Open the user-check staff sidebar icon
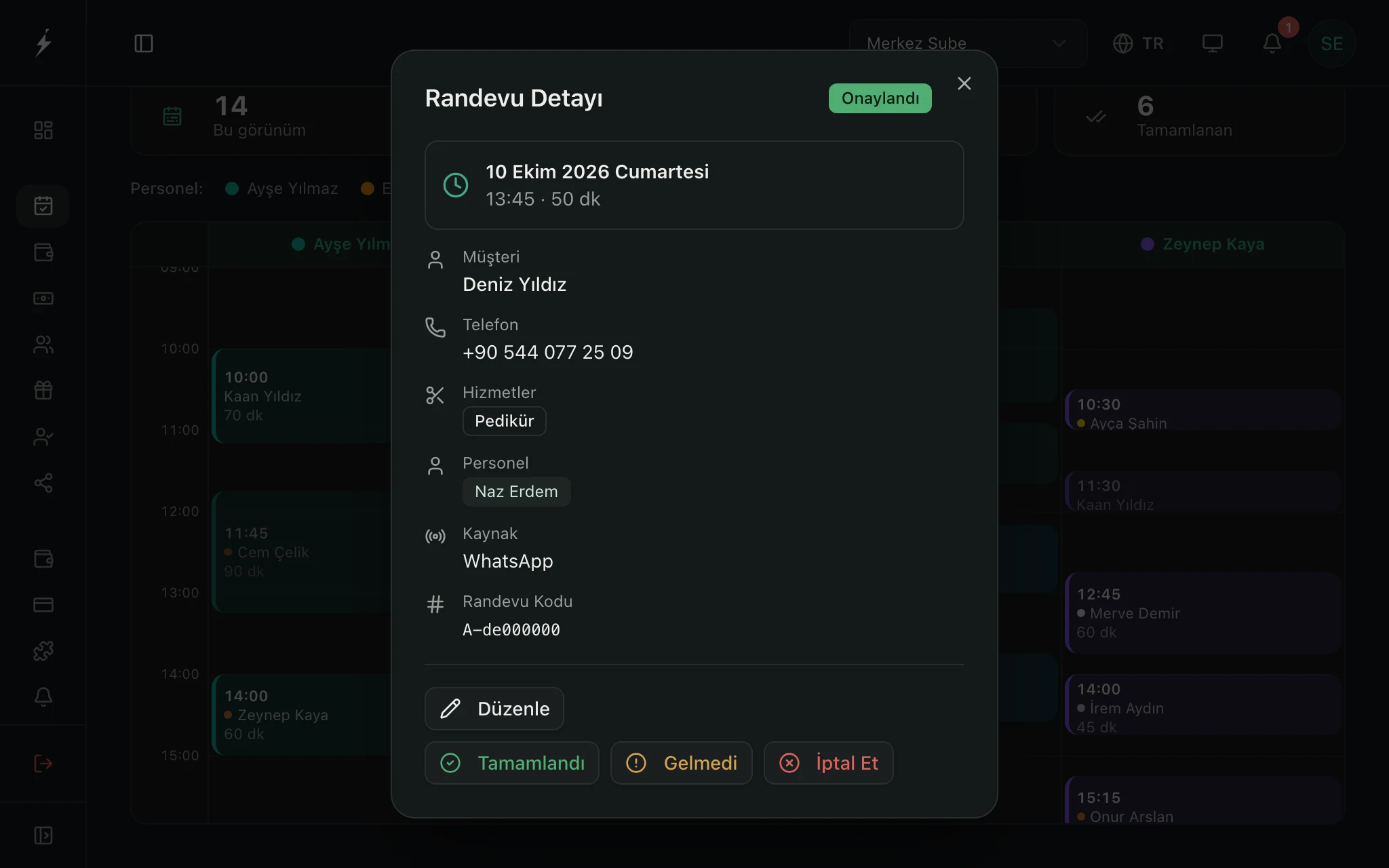The width and height of the screenshot is (1389, 868). coord(43,437)
